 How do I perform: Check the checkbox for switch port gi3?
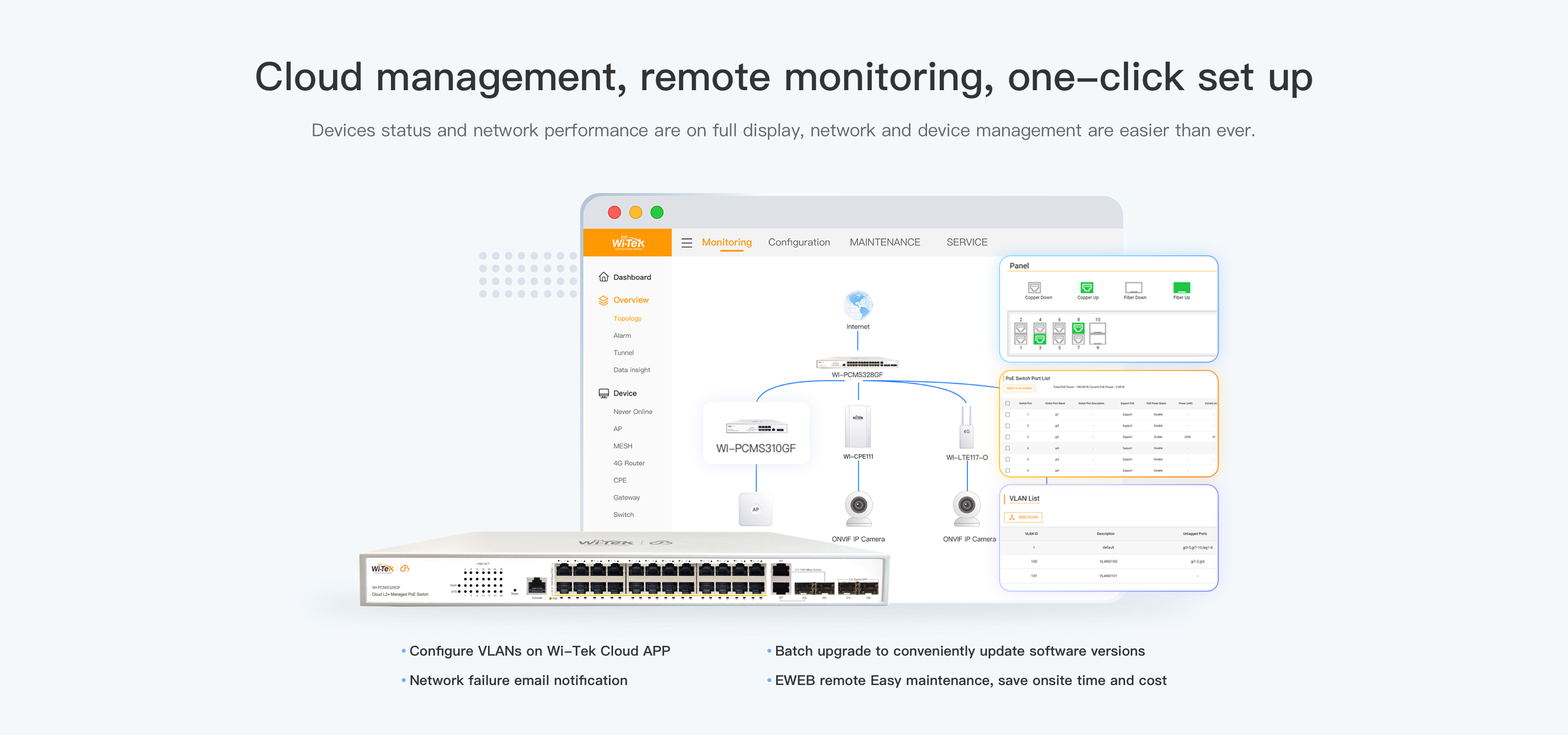coord(1007,437)
